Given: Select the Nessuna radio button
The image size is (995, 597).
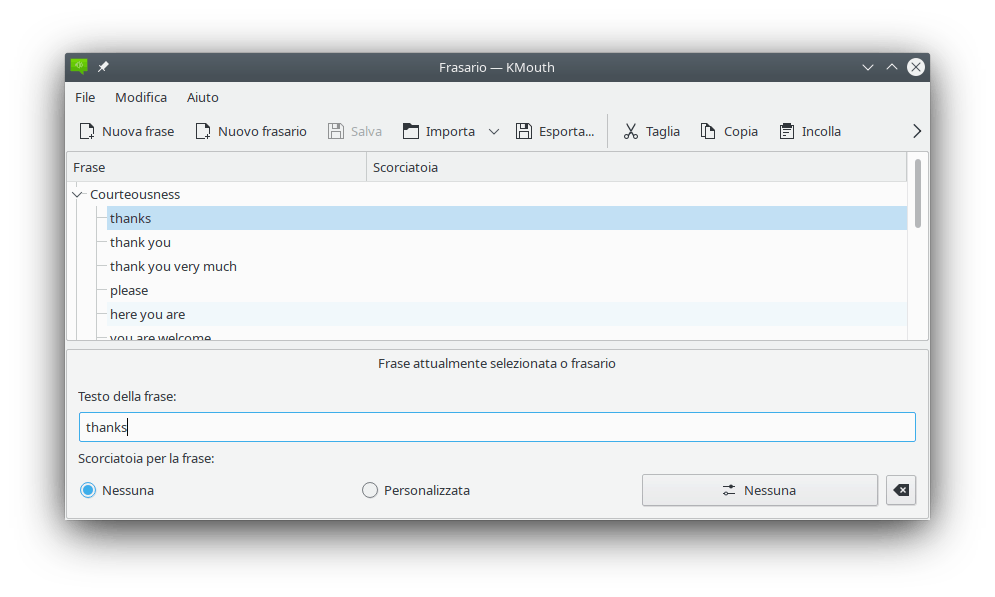Looking at the screenshot, I should click(88, 490).
